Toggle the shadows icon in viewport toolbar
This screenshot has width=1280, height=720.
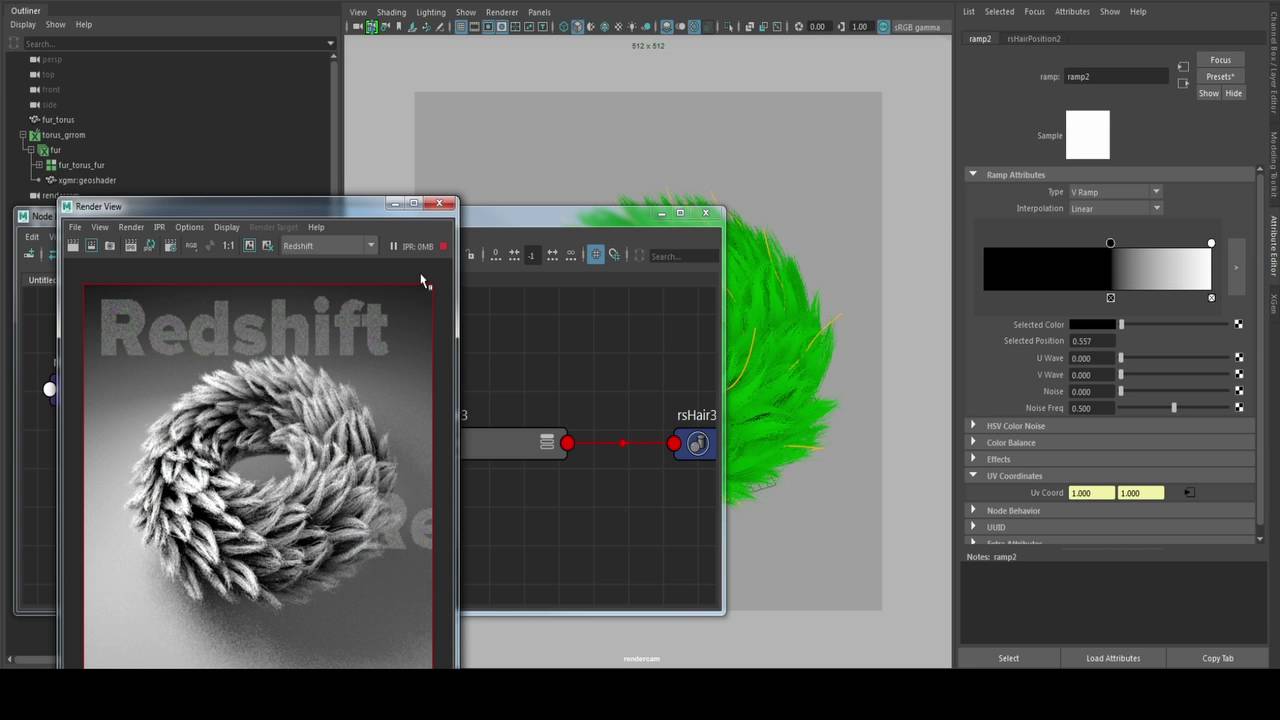click(647, 27)
